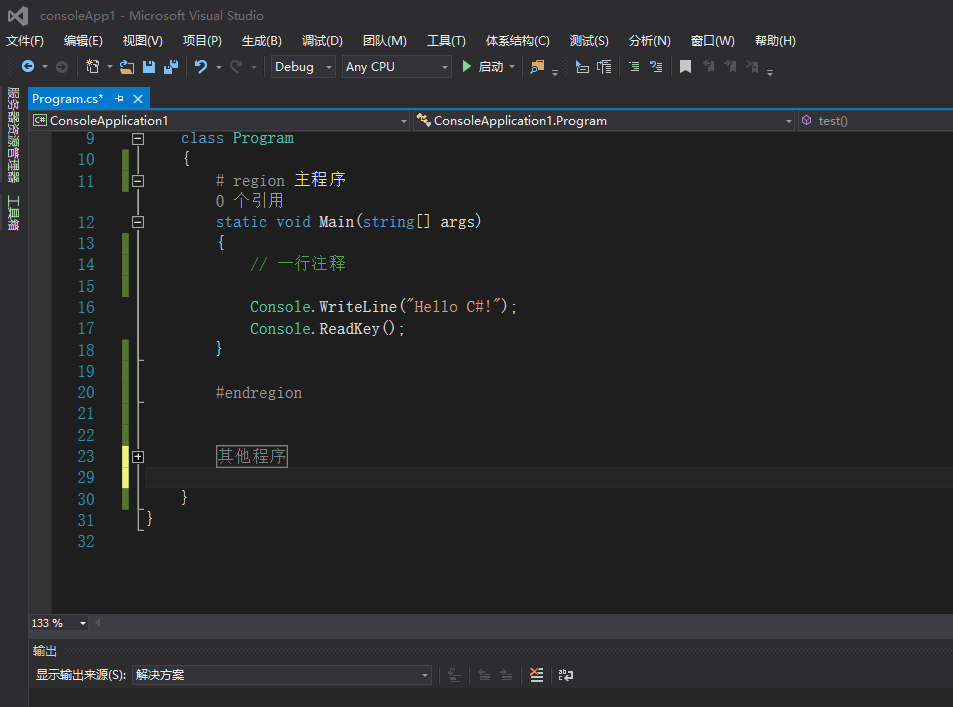Viewport: 953px width, 707px height.
Task: Toggle a bookmark on the current line
Action: (x=686, y=66)
